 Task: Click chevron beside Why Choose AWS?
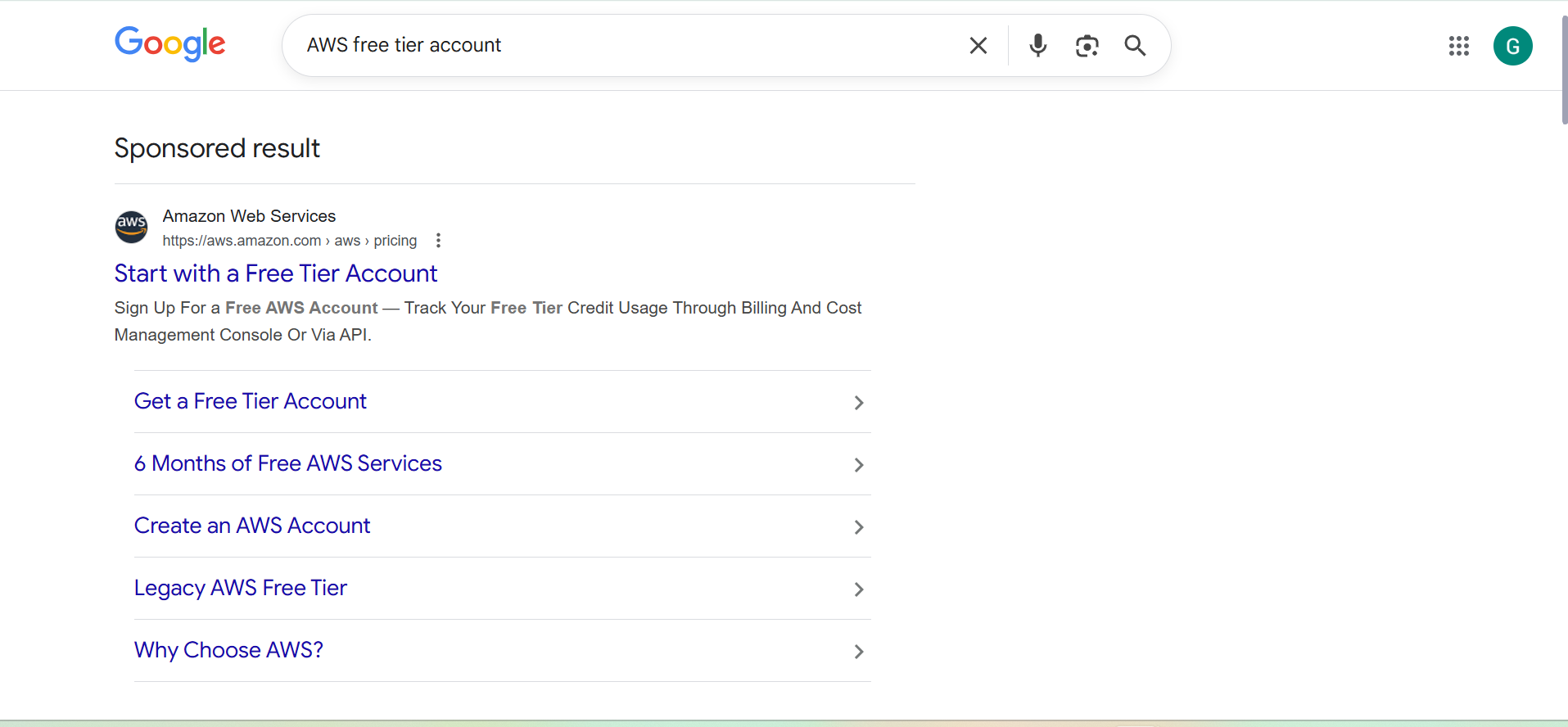tap(859, 652)
